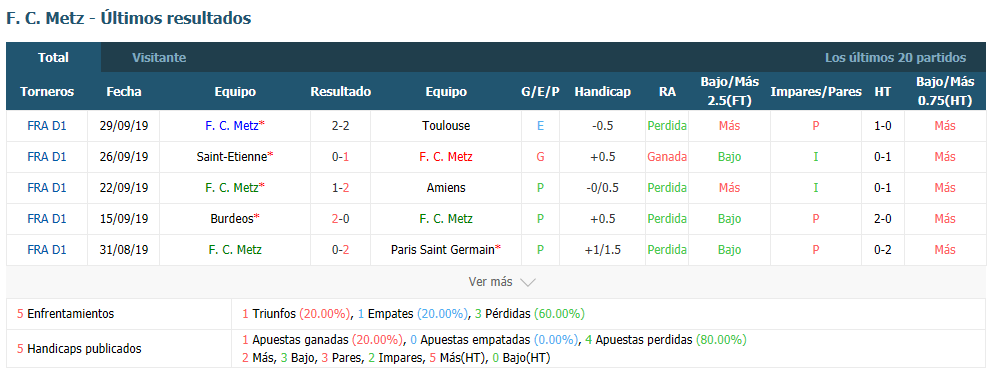
Task: Click the Torneos column header
Action: coord(47,91)
